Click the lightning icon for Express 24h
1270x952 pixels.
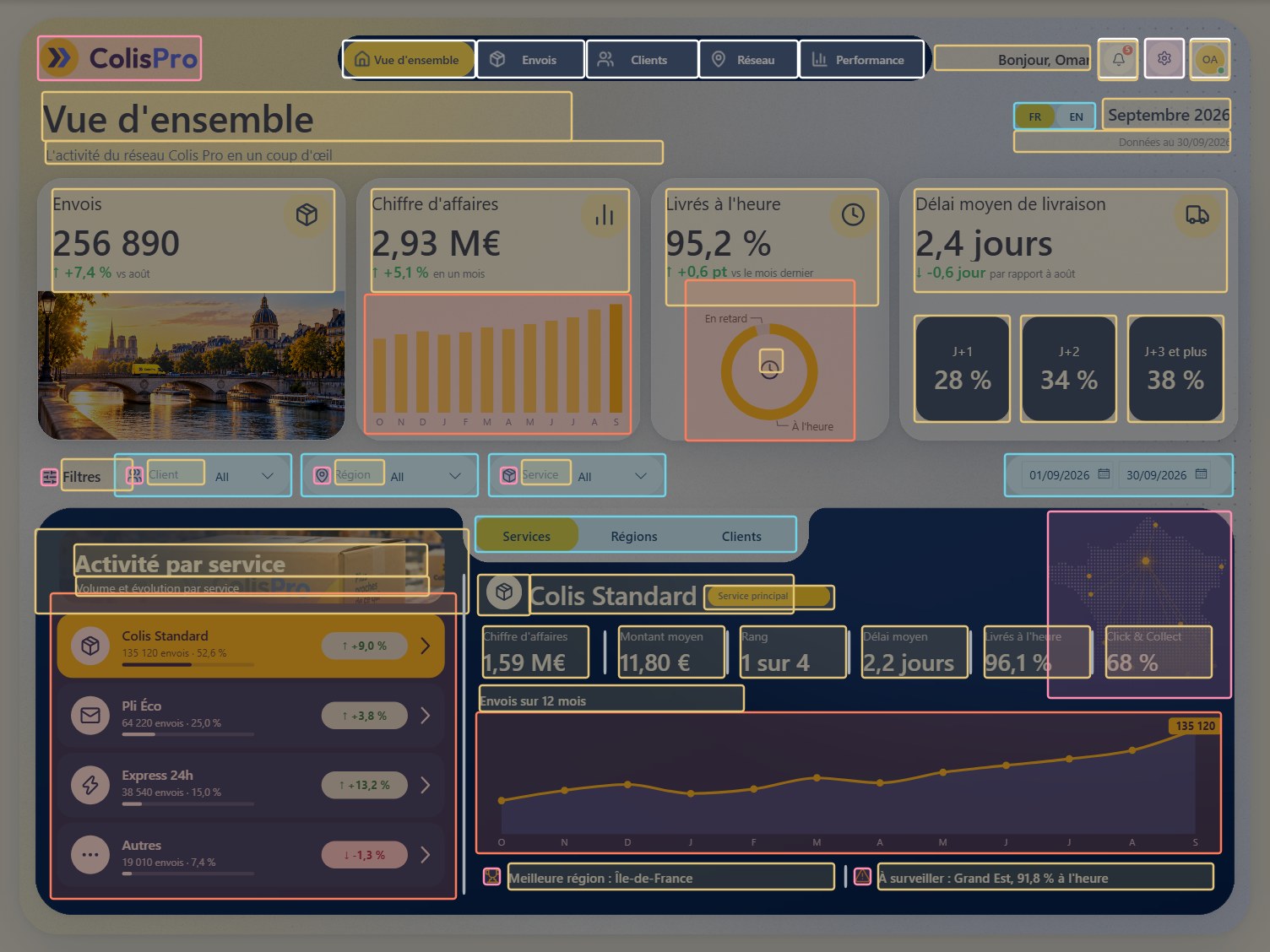[90, 785]
